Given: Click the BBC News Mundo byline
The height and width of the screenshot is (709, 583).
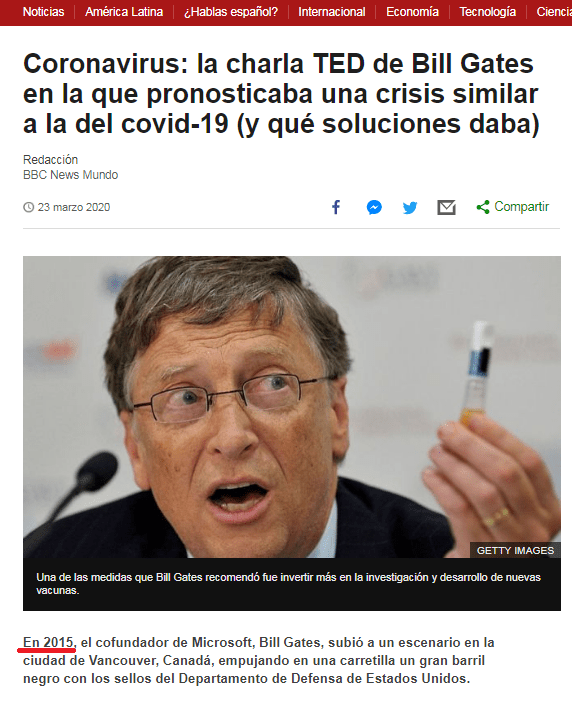Looking at the screenshot, I should click(x=71, y=175).
